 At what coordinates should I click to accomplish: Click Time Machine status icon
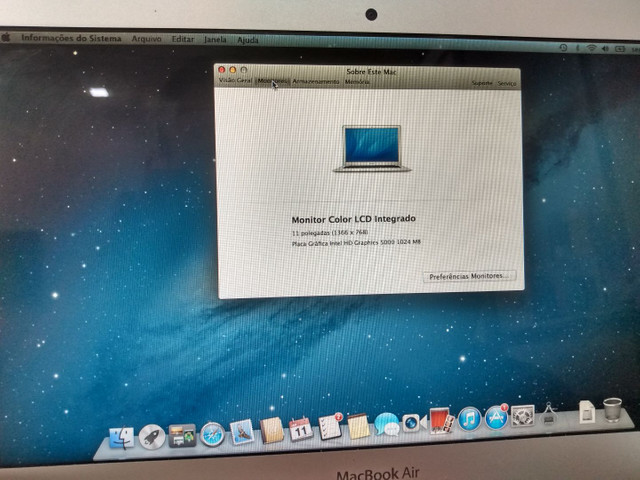click(x=563, y=48)
